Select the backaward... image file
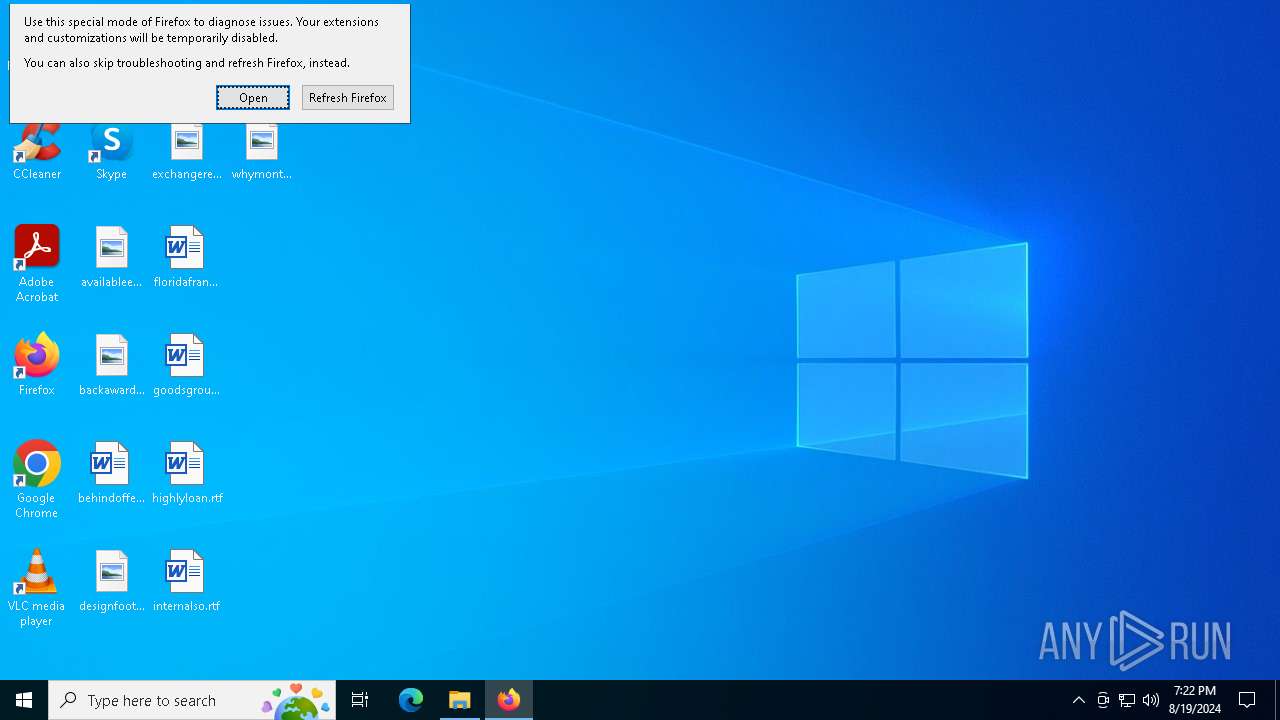 click(x=111, y=365)
